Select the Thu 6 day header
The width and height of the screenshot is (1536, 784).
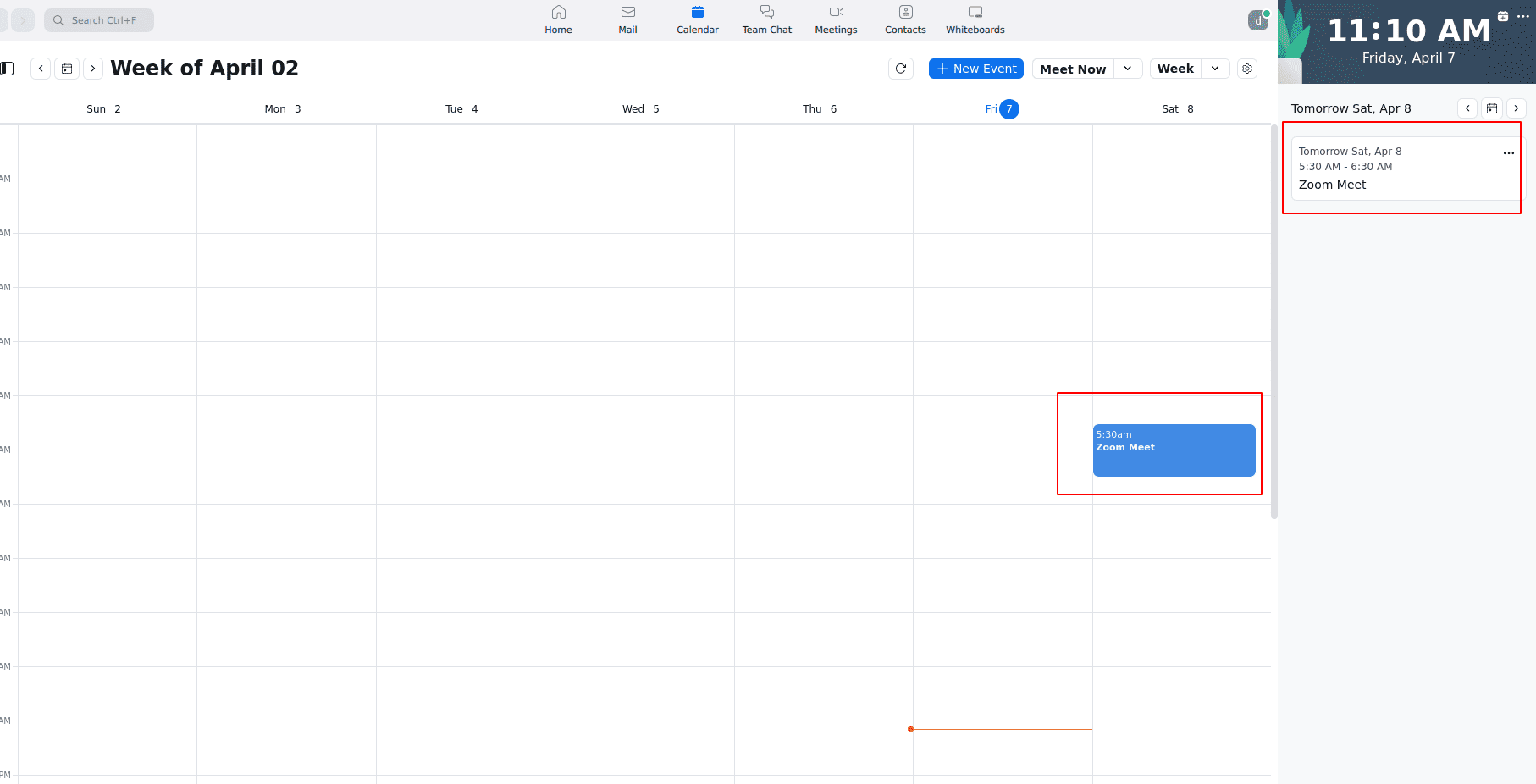pyautogui.click(x=820, y=109)
